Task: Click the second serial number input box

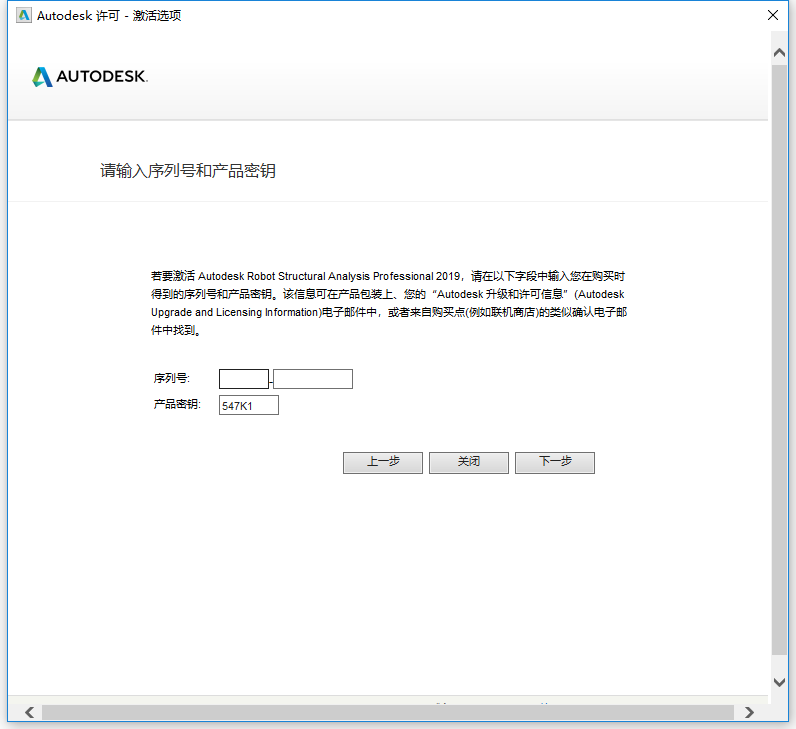Action: (x=313, y=379)
